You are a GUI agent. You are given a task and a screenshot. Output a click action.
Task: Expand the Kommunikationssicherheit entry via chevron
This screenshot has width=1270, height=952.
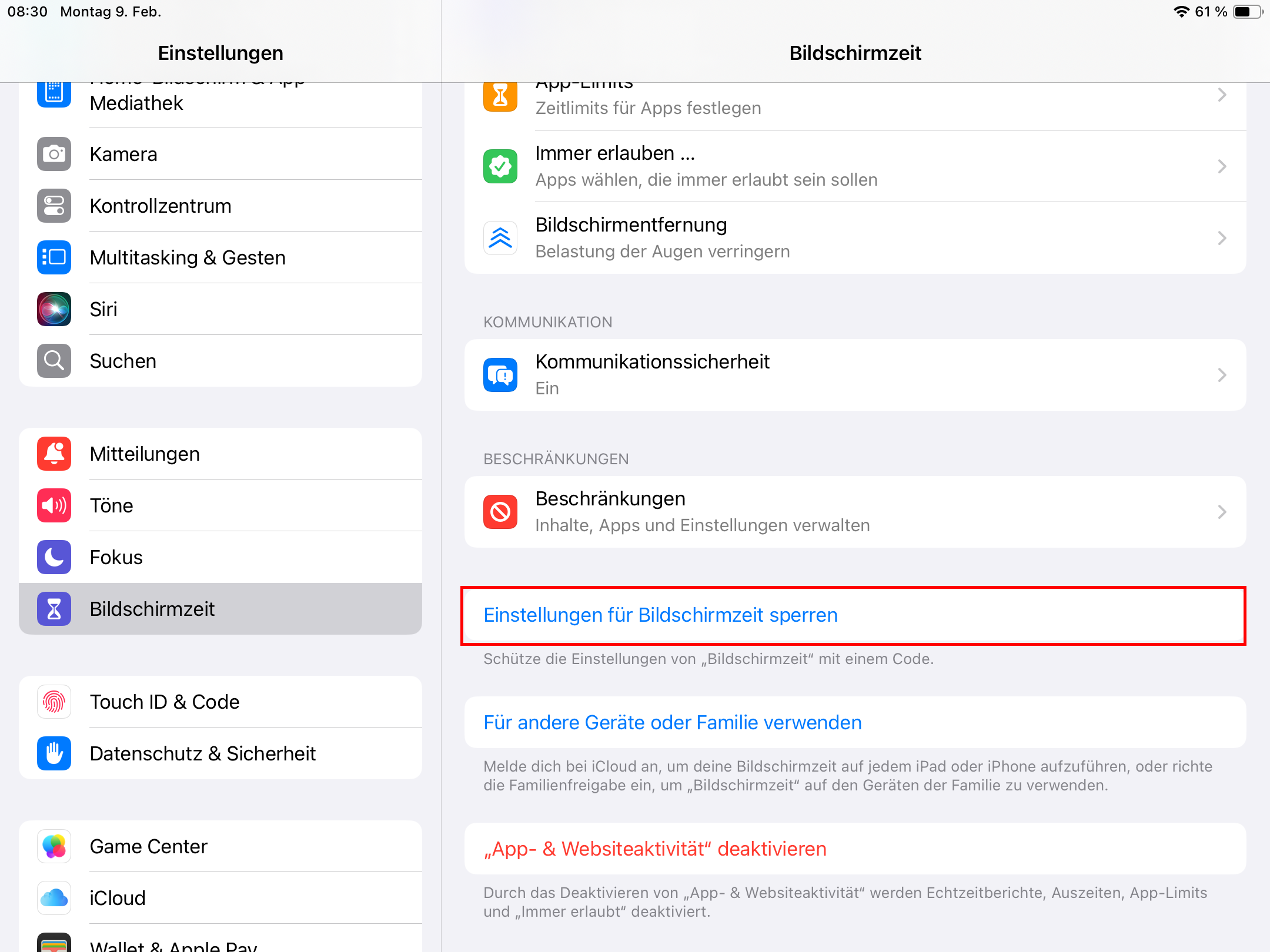(1222, 375)
